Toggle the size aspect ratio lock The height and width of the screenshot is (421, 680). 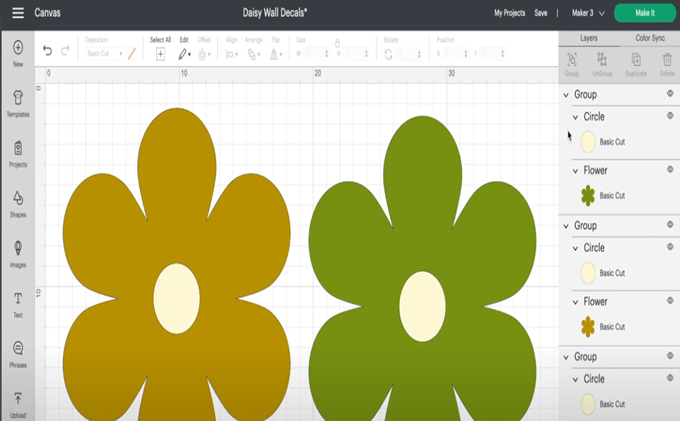[x=337, y=42]
